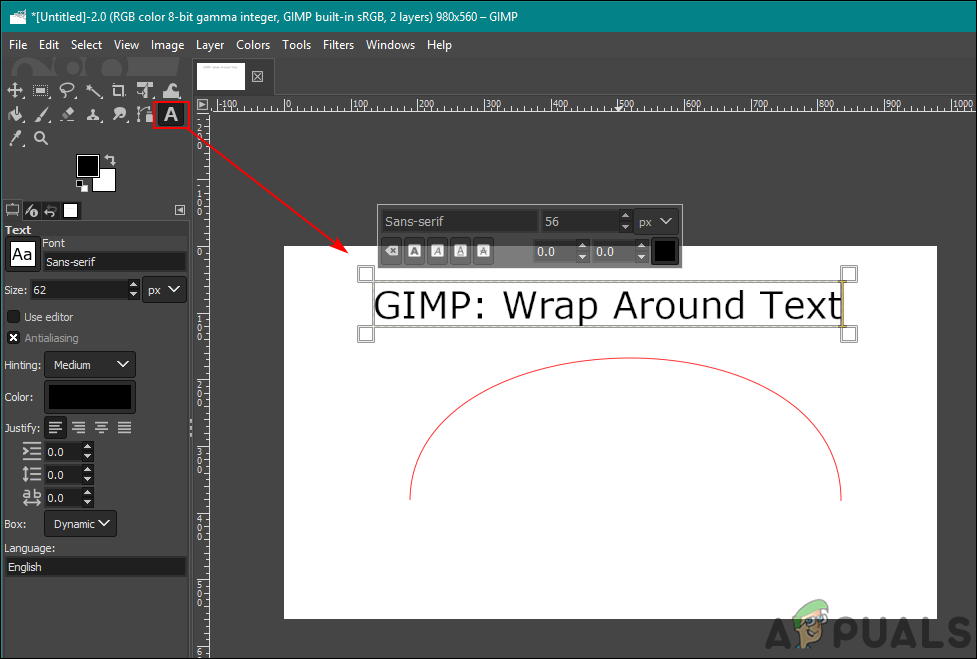Swap foreground and background colors
The width and height of the screenshot is (977, 659).
(x=110, y=159)
